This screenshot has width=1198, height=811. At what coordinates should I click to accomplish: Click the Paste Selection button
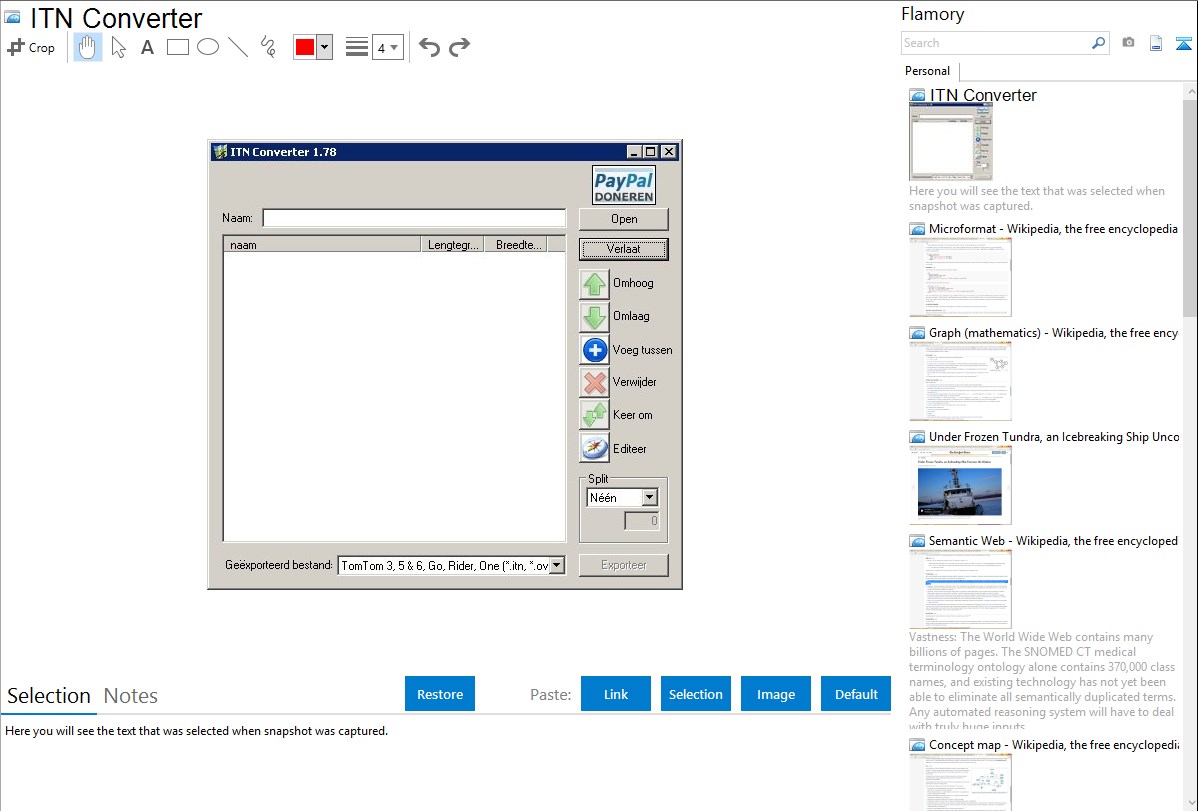[696, 694]
